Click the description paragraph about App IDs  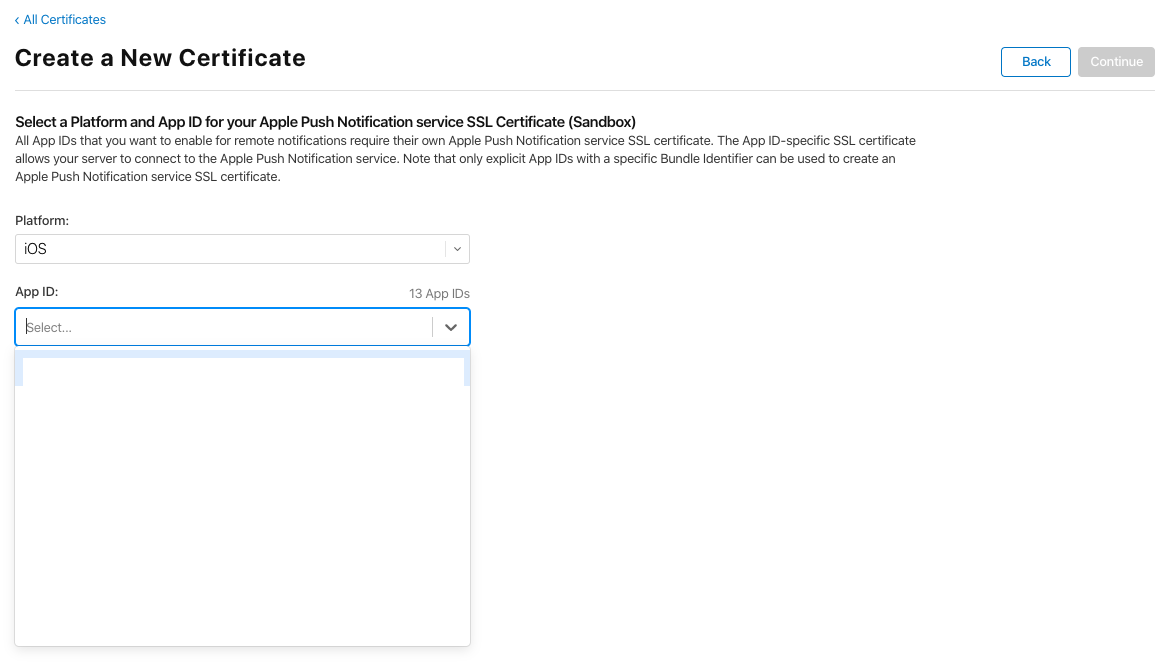[466, 158]
